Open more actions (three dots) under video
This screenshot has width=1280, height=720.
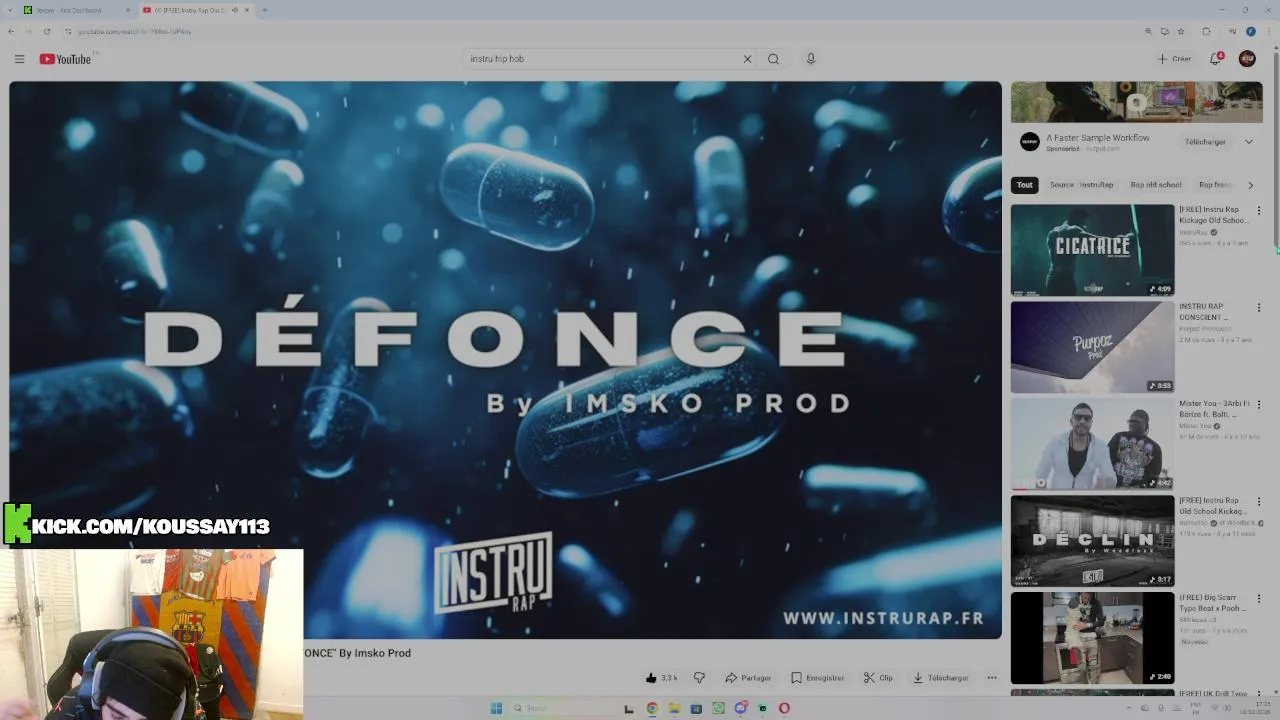click(992, 678)
